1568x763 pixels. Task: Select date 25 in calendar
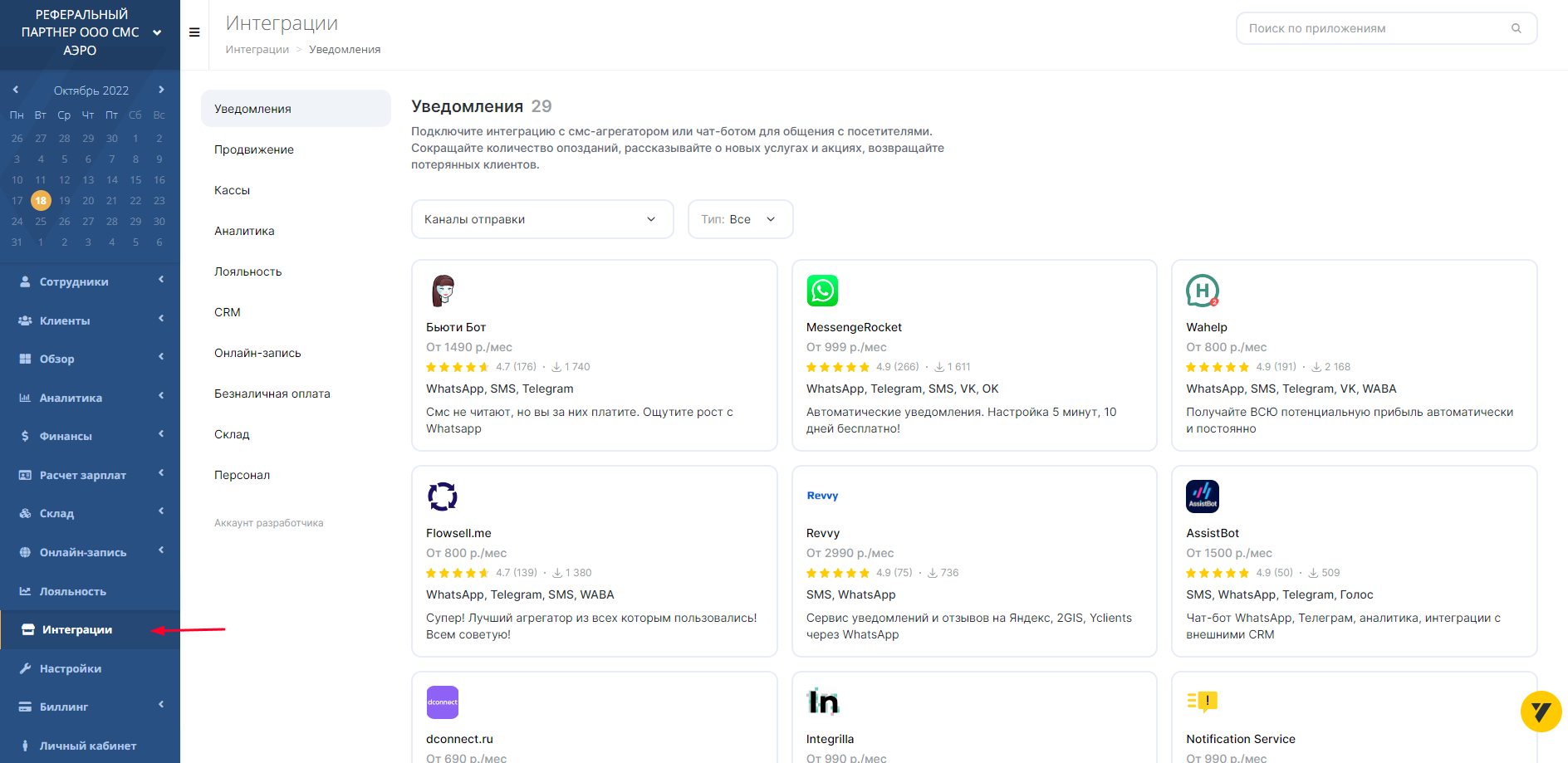(41, 222)
